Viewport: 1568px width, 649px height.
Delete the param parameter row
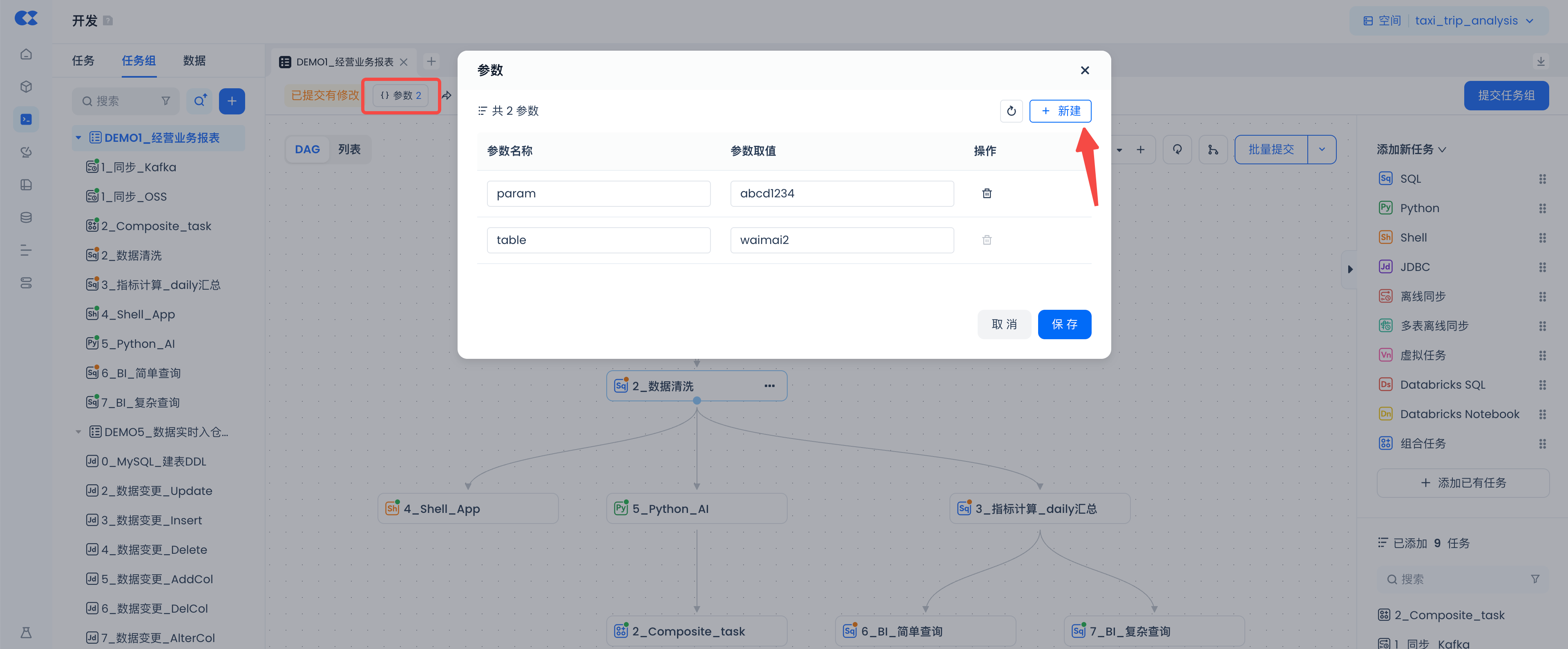coord(987,194)
